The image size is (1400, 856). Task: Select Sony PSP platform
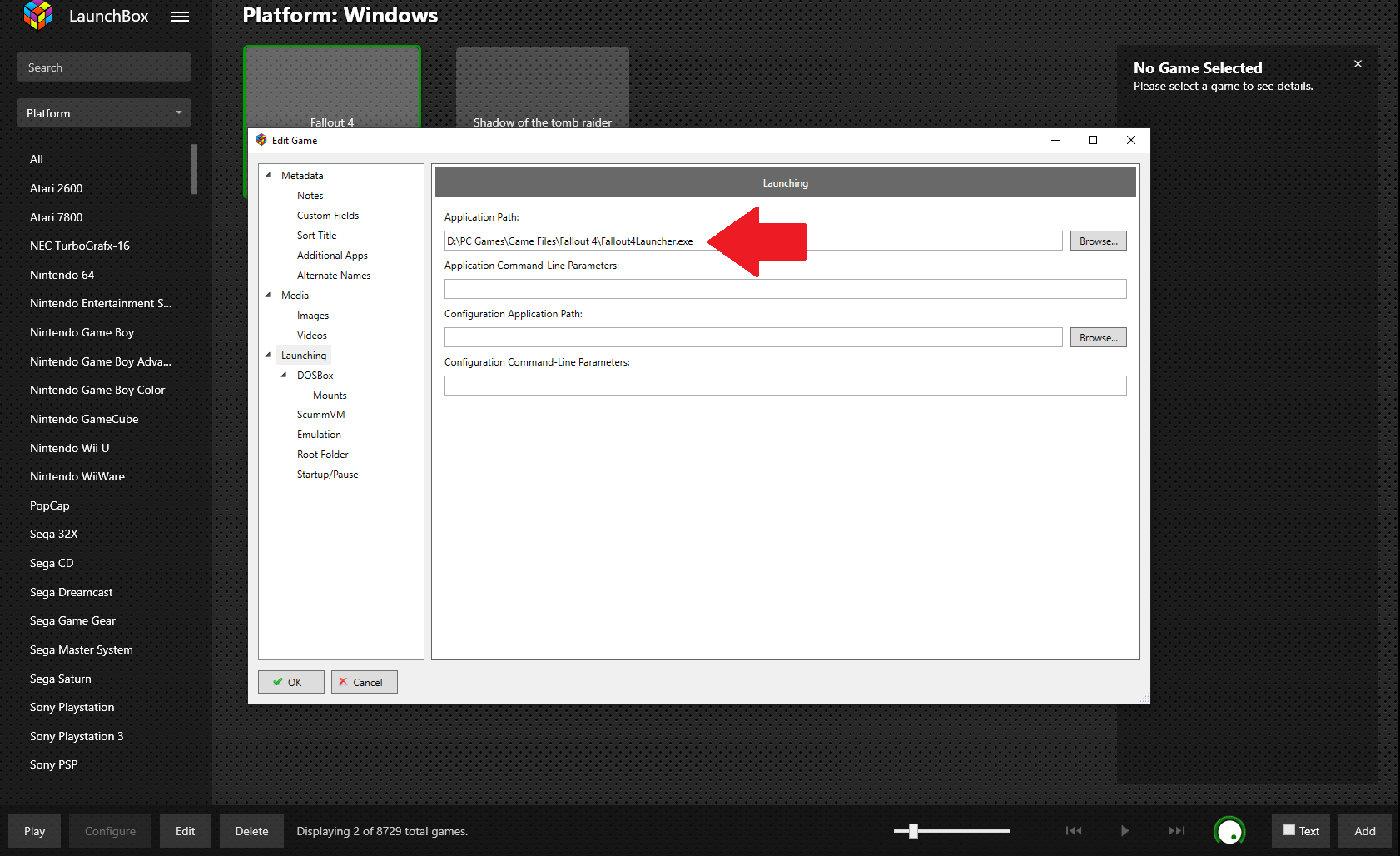tap(54, 764)
